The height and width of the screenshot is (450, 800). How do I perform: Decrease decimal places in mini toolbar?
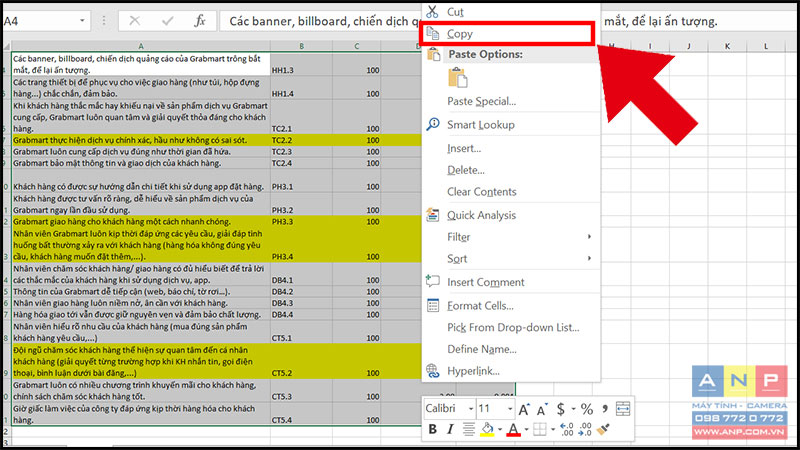pos(585,429)
